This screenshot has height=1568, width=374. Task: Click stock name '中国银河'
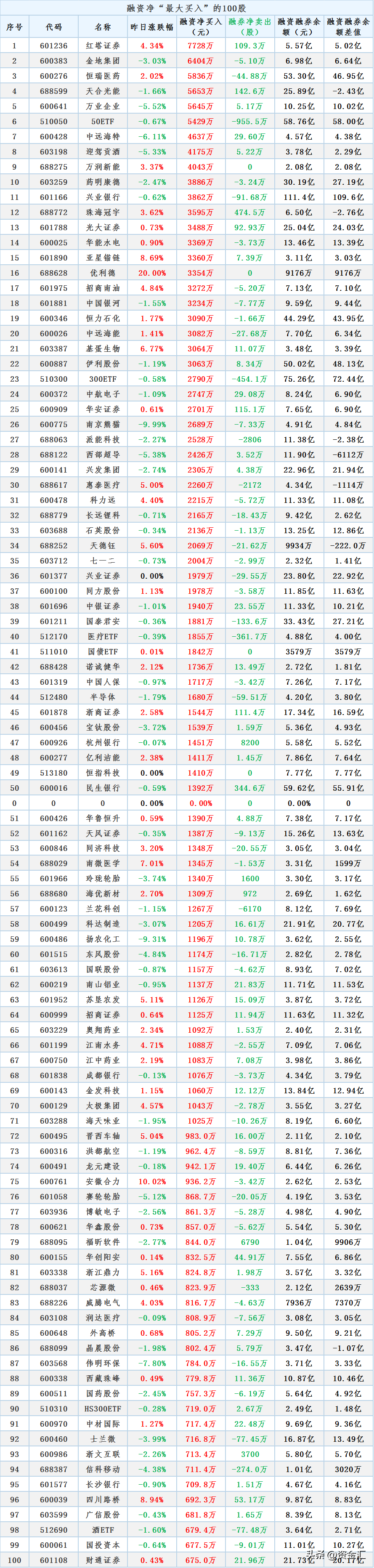(x=103, y=303)
